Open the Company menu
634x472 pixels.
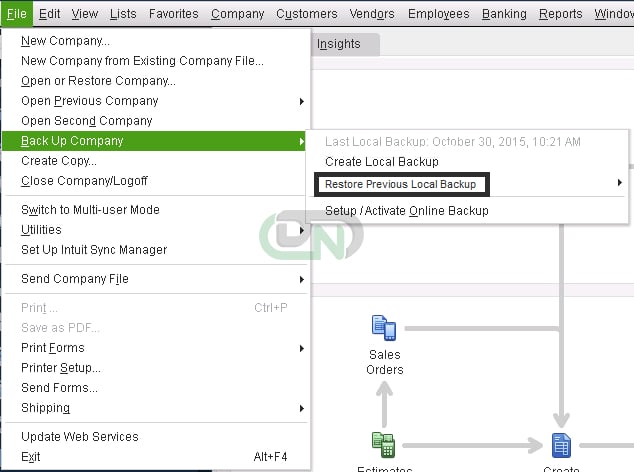click(x=237, y=14)
